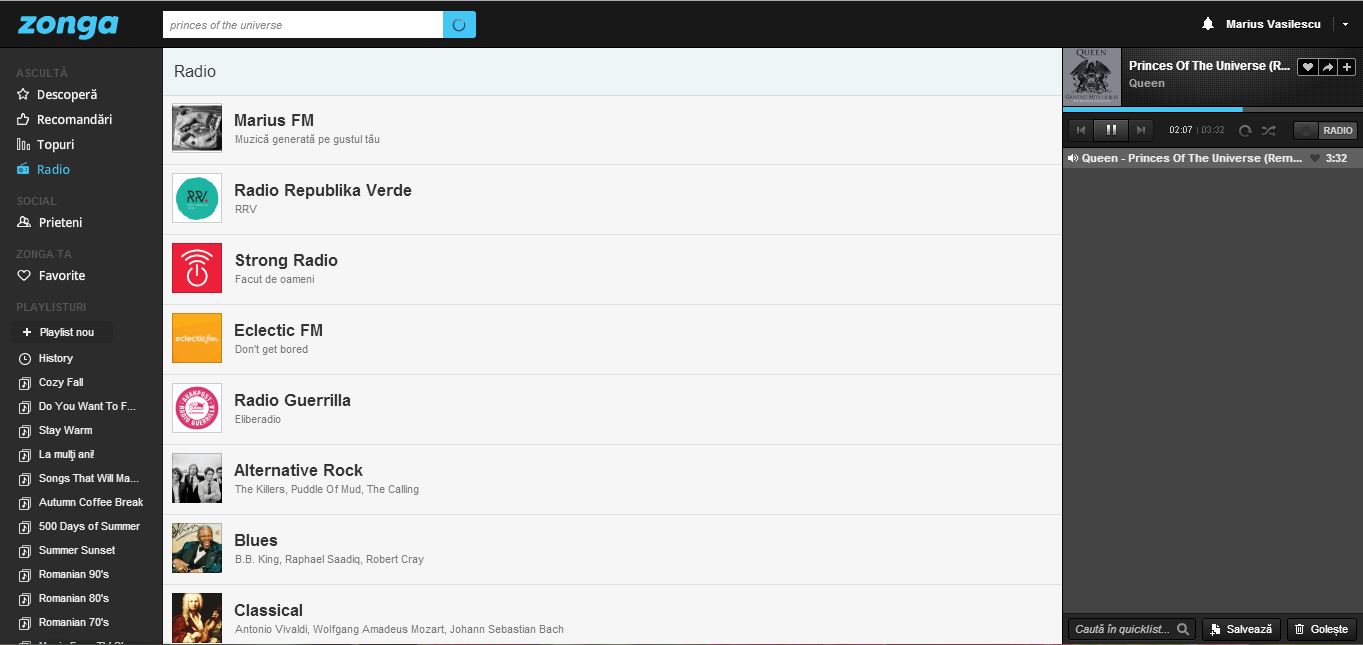The width and height of the screenshot is (1363, 645).
Task: Click the search loading button
Action: pyautogui.click(x=459, y=25)
